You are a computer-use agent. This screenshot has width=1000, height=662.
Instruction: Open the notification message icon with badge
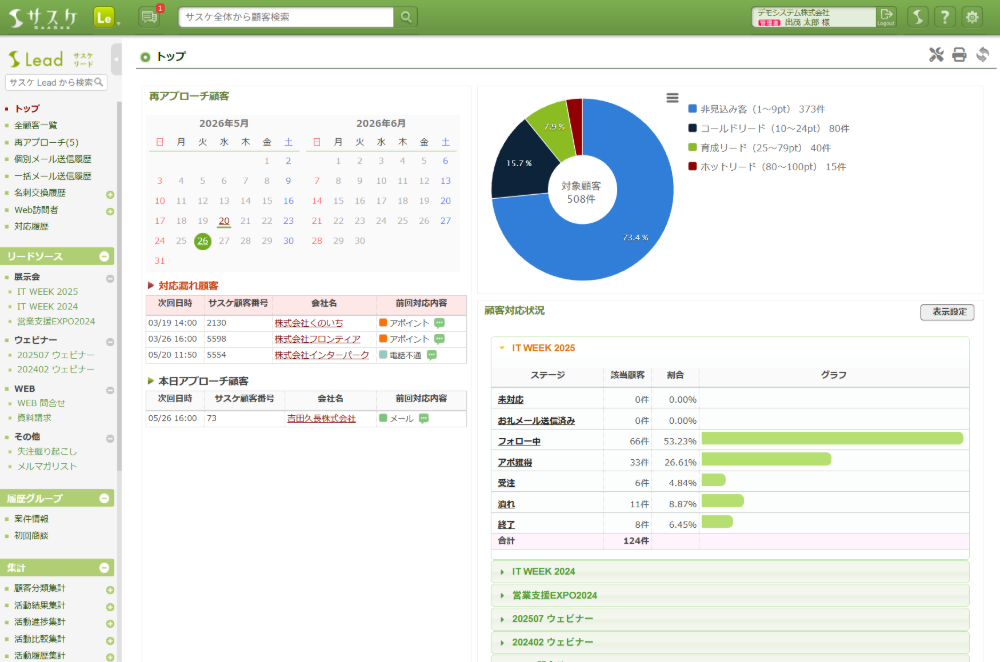(150, 17)
